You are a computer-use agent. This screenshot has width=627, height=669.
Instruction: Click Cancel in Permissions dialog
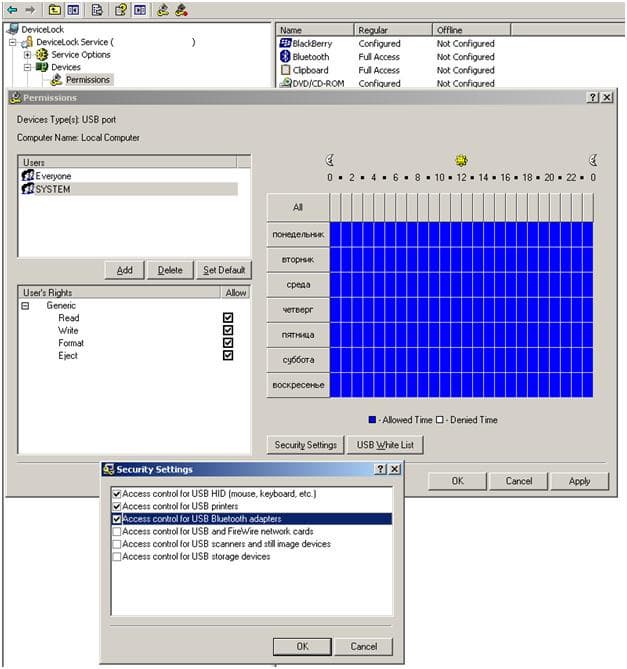[x=519, y=481]
